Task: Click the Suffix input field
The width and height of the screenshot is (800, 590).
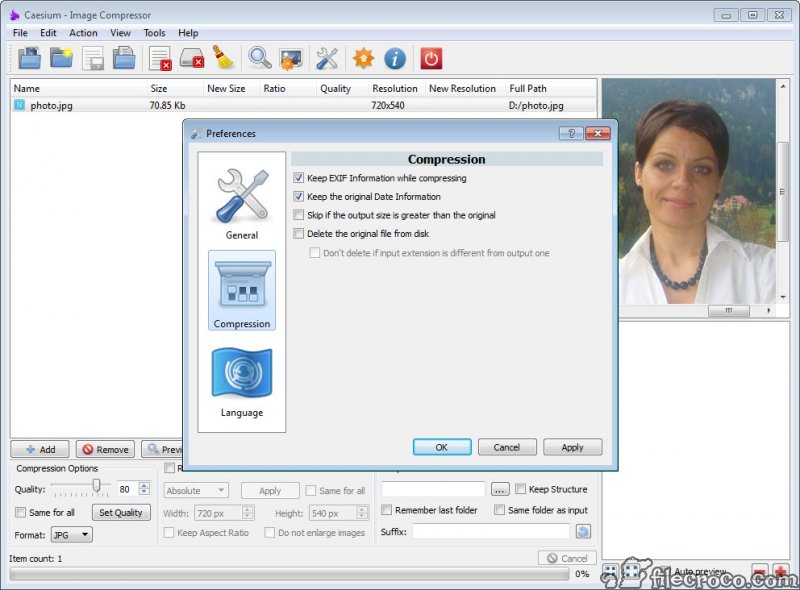Action: pyautogui.click(x=491, y=531)
